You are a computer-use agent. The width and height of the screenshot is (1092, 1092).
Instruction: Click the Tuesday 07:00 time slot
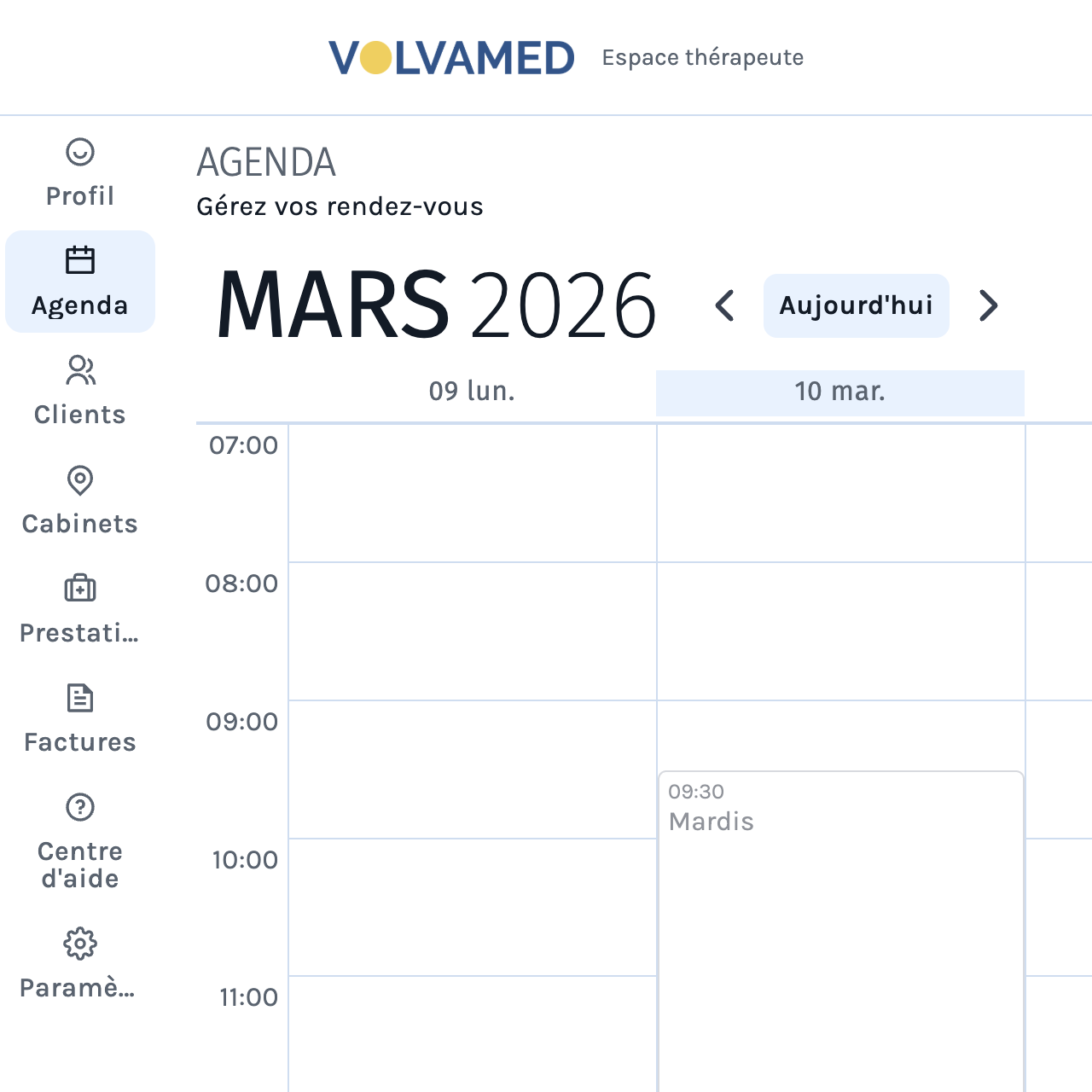click(x=841, y=493)
